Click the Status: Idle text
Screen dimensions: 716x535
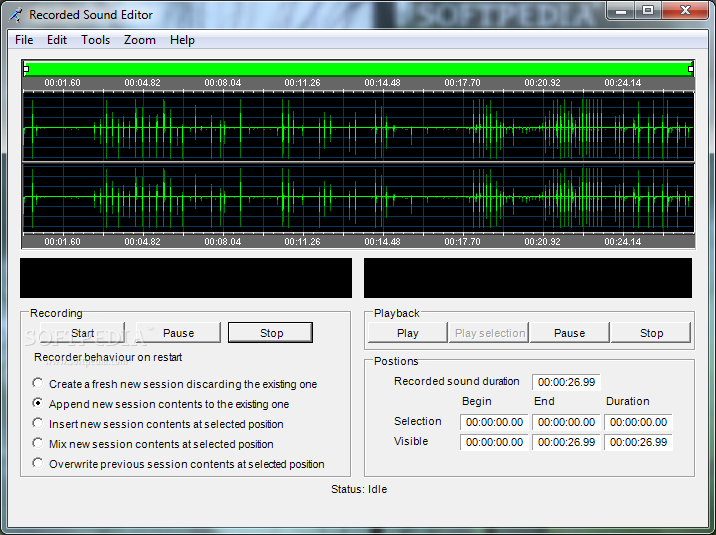359,489
